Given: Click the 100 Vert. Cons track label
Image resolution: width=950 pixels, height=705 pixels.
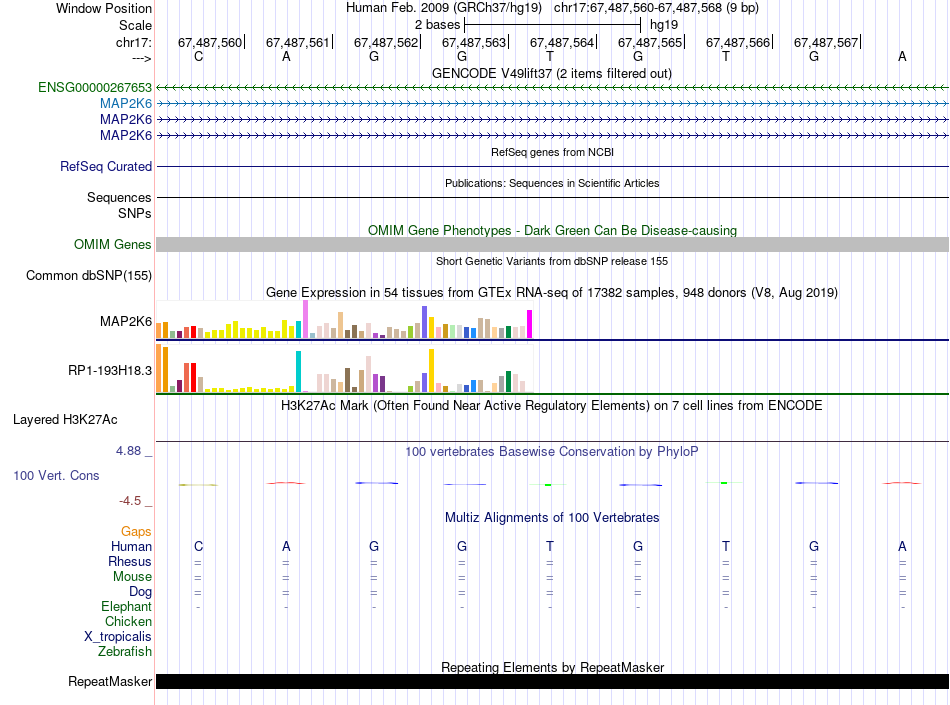Looking at the screenshot, I should [x=56, y=475].
